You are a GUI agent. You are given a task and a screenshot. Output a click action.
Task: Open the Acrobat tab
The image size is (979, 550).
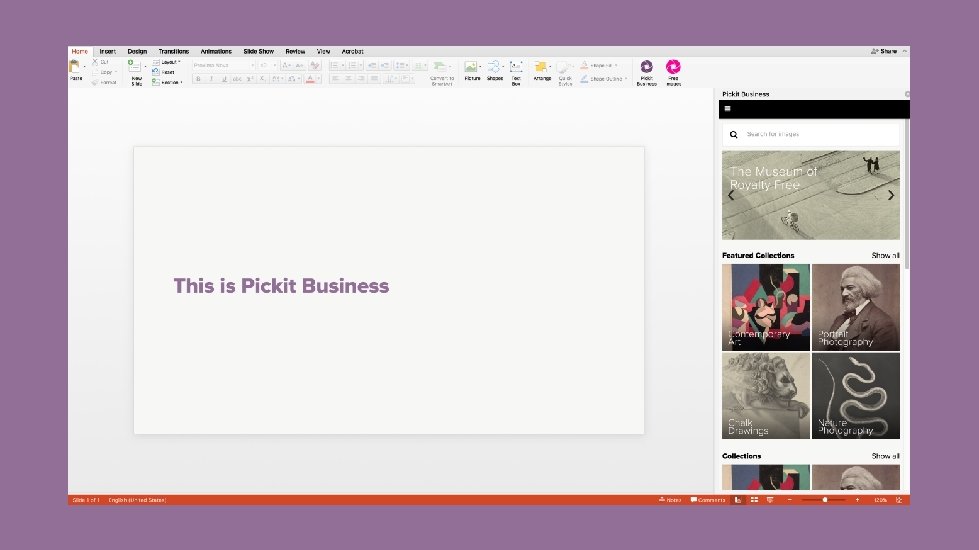pos(352,51)
